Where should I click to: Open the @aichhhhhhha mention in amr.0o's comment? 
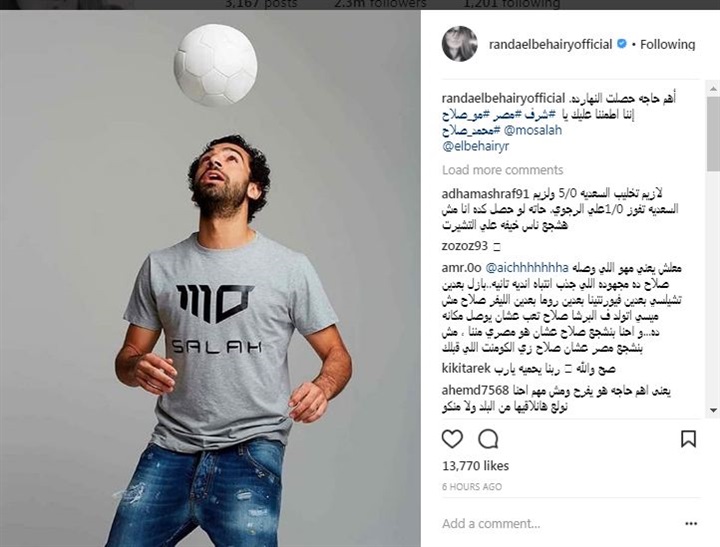coord(527,267)
